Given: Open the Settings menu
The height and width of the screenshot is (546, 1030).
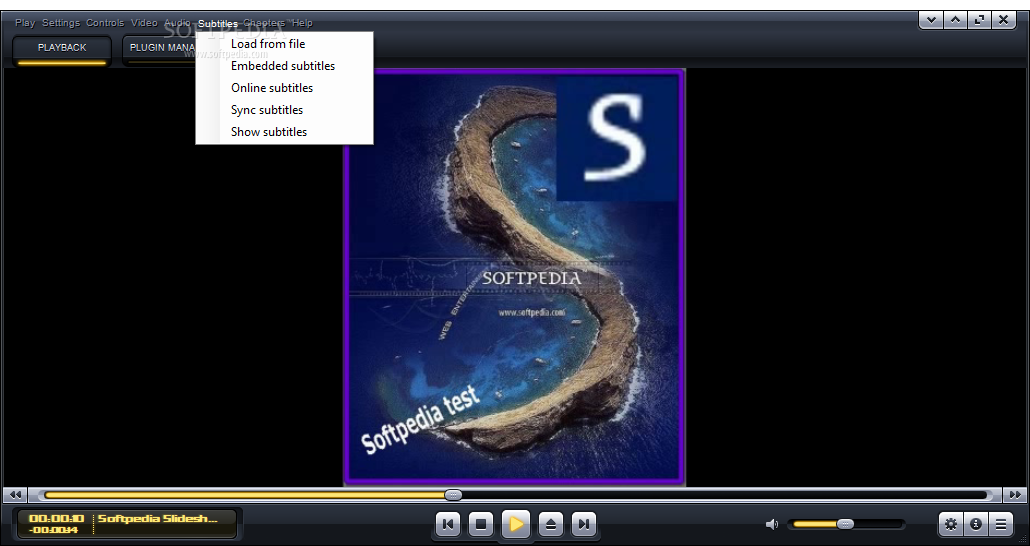Looking at the screenshot, I should [60, 22].
